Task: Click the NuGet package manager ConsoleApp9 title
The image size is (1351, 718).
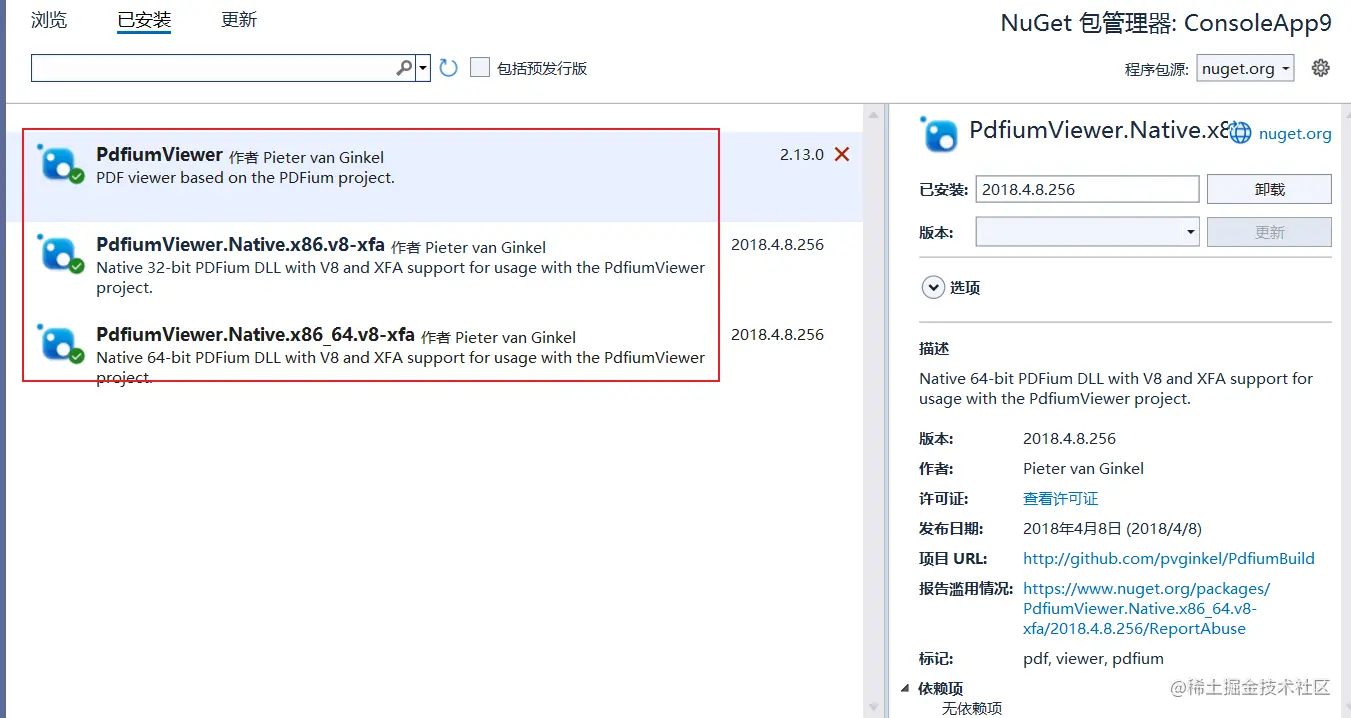Action: click(x=1166, y=23)
